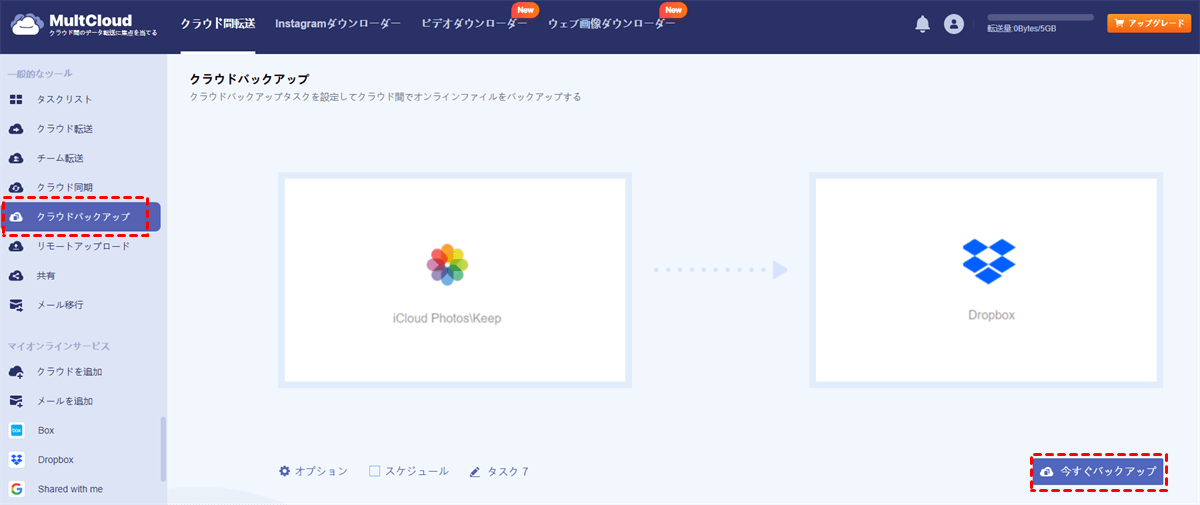
Task: Select source box iCloud Photos\Keep
Action: pyautogui.click(x=455, y=280)
